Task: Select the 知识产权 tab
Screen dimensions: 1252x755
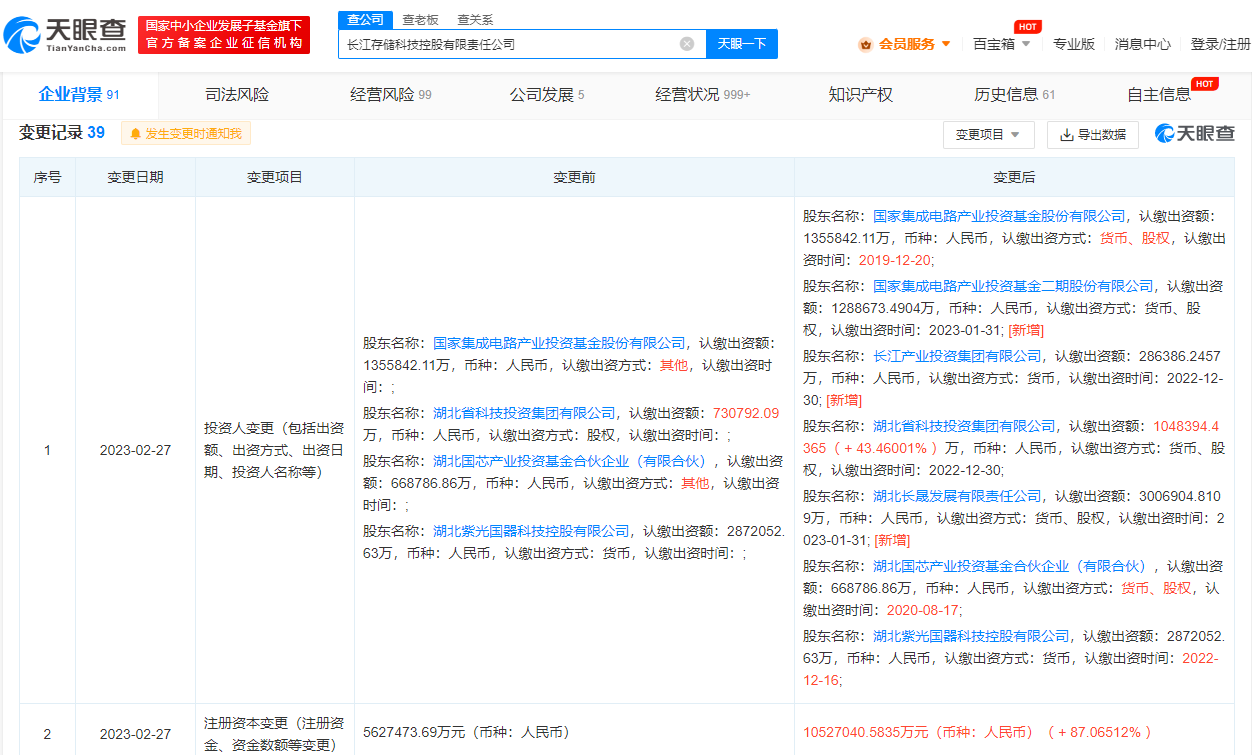Action: click(x=860, y=95)
